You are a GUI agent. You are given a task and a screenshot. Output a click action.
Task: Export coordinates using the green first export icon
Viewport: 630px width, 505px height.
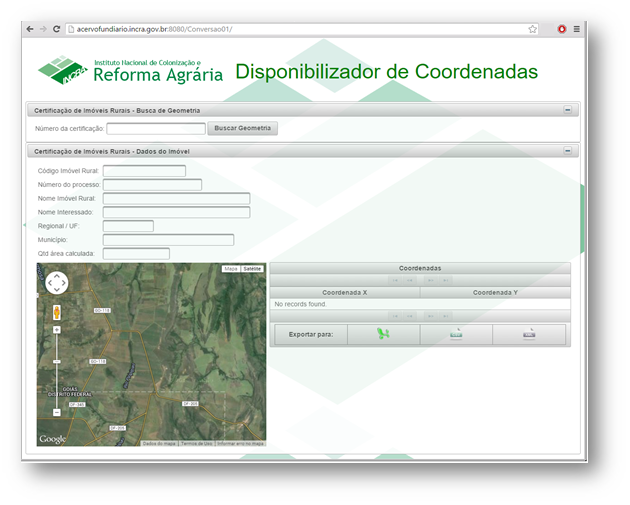(383, 334)
